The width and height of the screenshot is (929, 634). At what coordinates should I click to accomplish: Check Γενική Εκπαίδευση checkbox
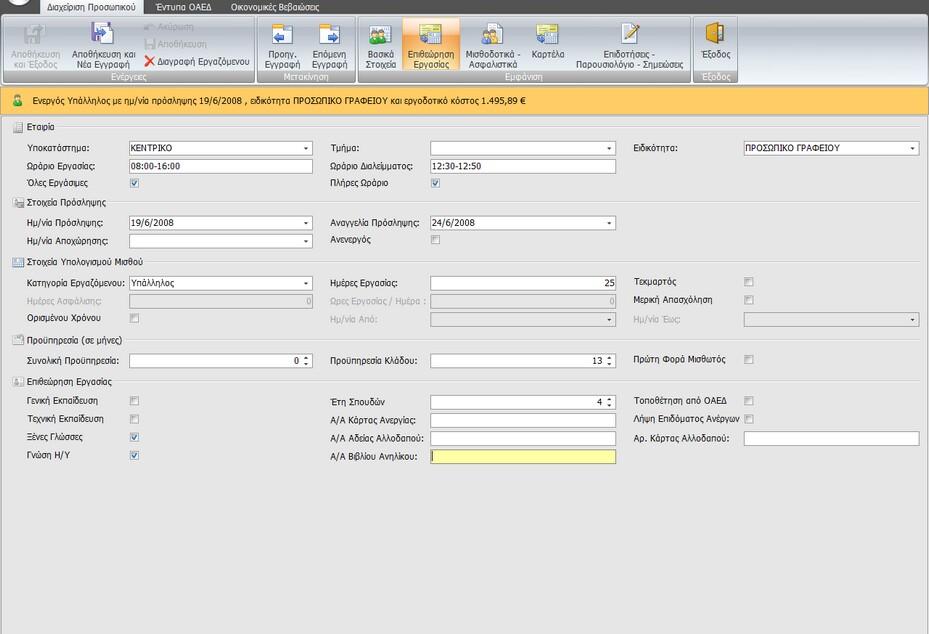pos(134,401)
